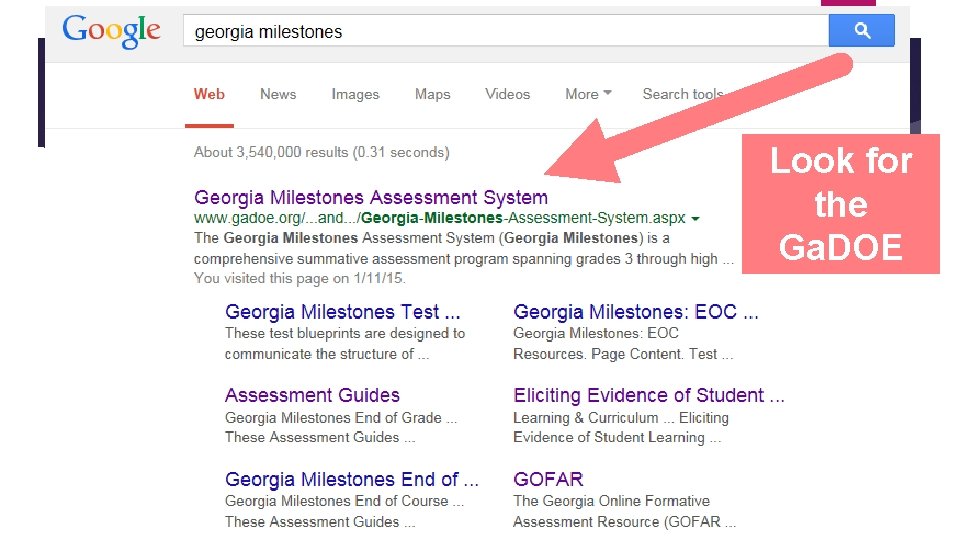
Task: Open Georgia Milestones End of sitelink
Action: [x=352, y=479]
